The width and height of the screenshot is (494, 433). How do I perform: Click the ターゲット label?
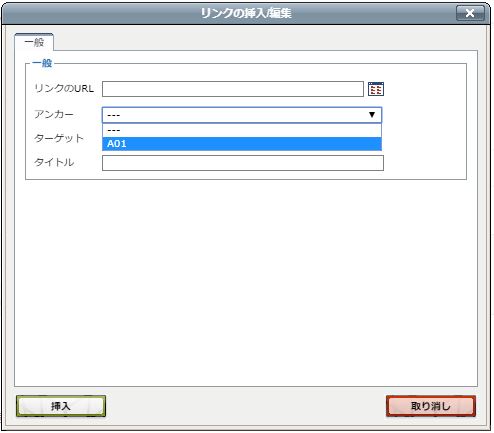(59, 138)
